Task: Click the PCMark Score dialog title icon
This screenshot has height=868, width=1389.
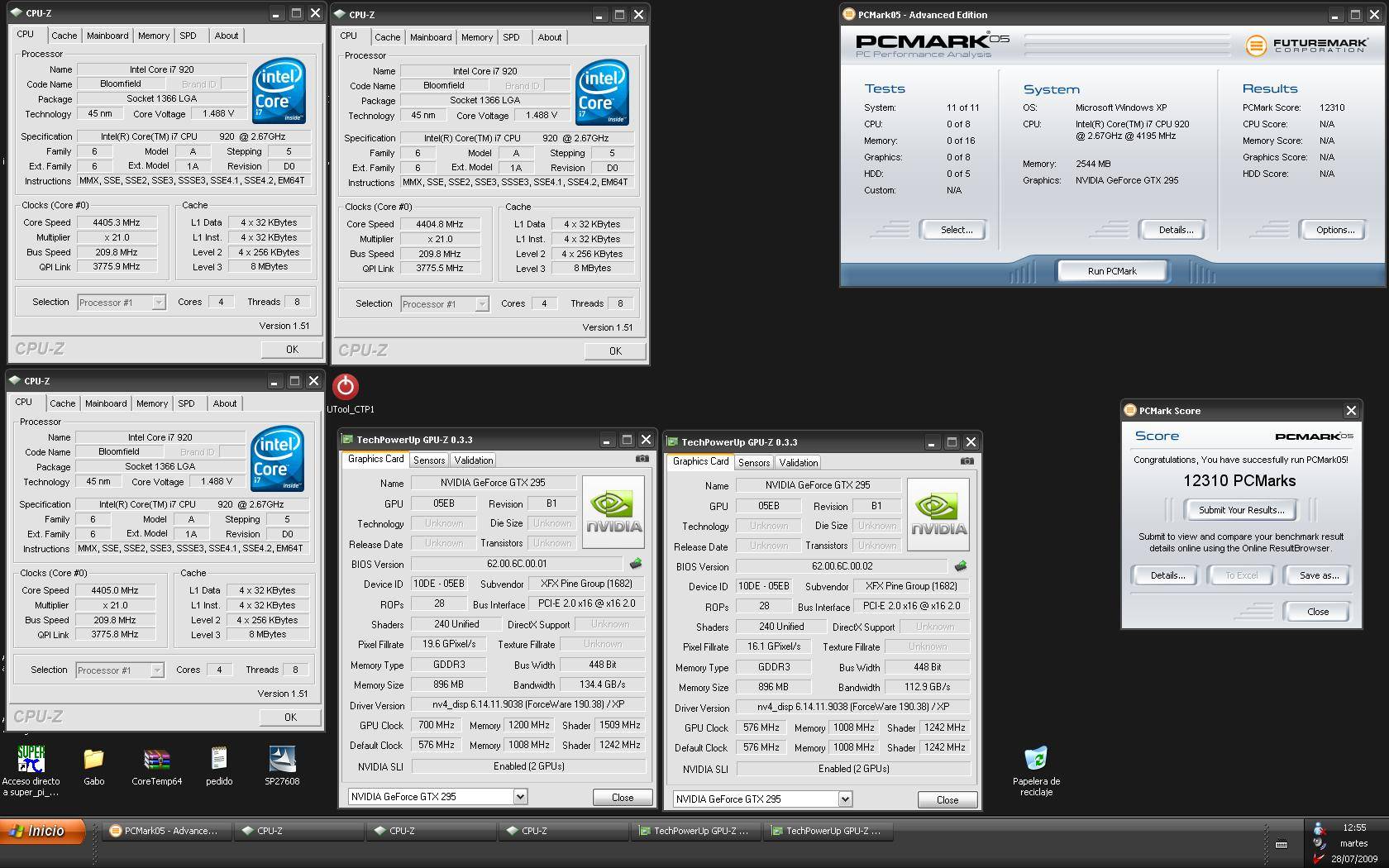Action: pos(1130,410)
